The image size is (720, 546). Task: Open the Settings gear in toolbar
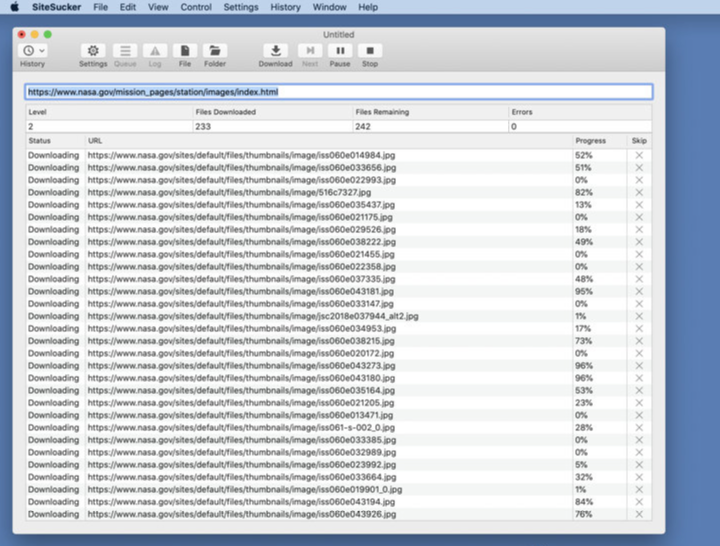pos(93,51)
